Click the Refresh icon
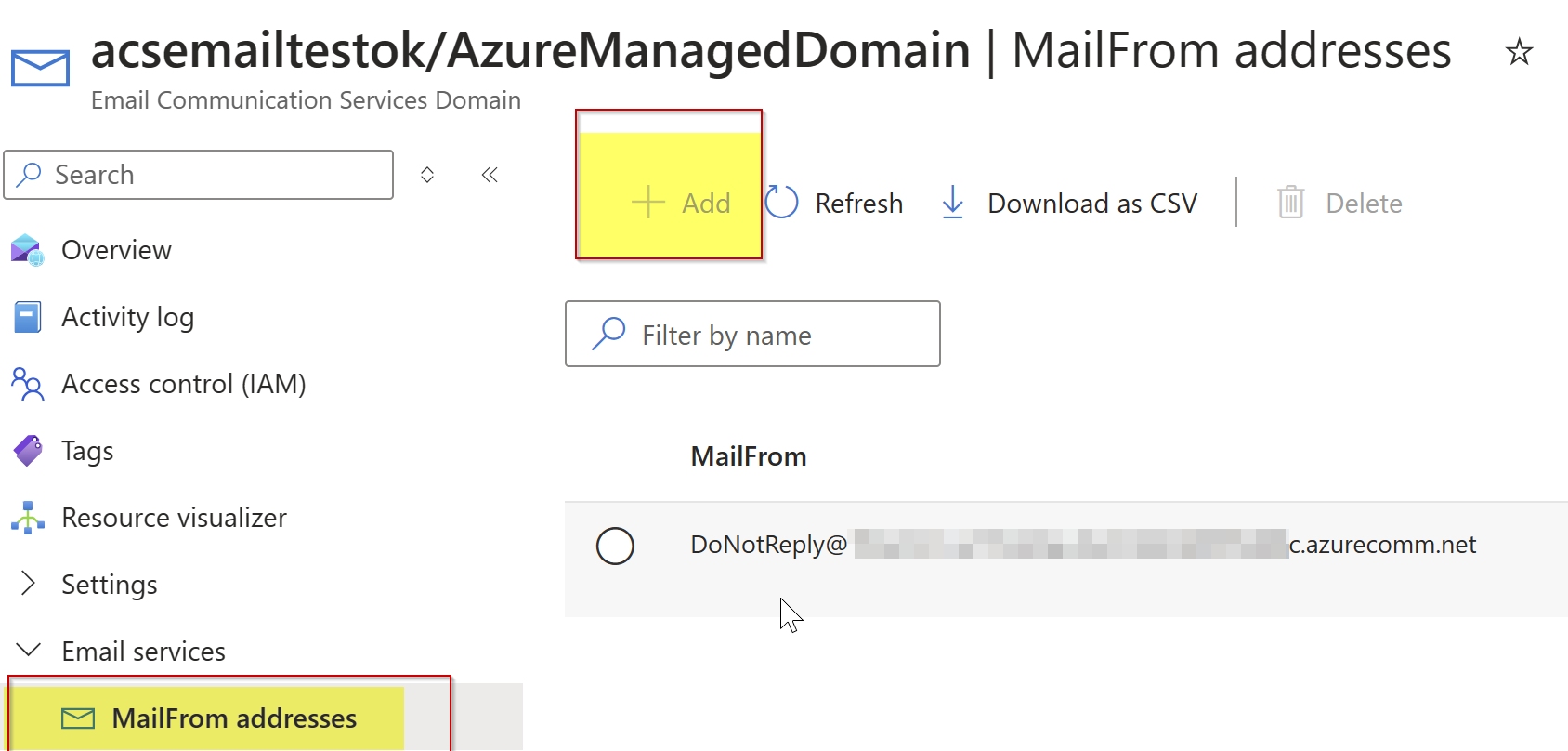The width and height of the screenshot is (1568, 751). pyautogui.click(x=781, y=202)
